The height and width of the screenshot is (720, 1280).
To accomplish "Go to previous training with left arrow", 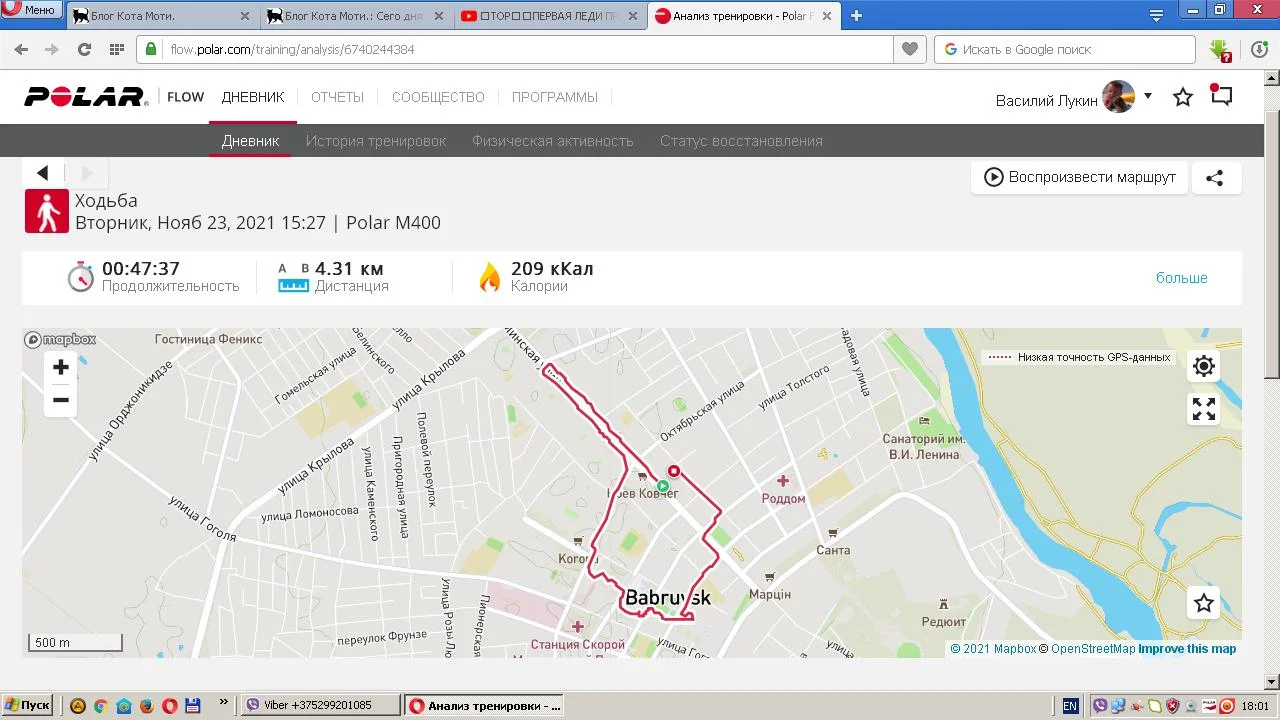I will tap(43, 173).
